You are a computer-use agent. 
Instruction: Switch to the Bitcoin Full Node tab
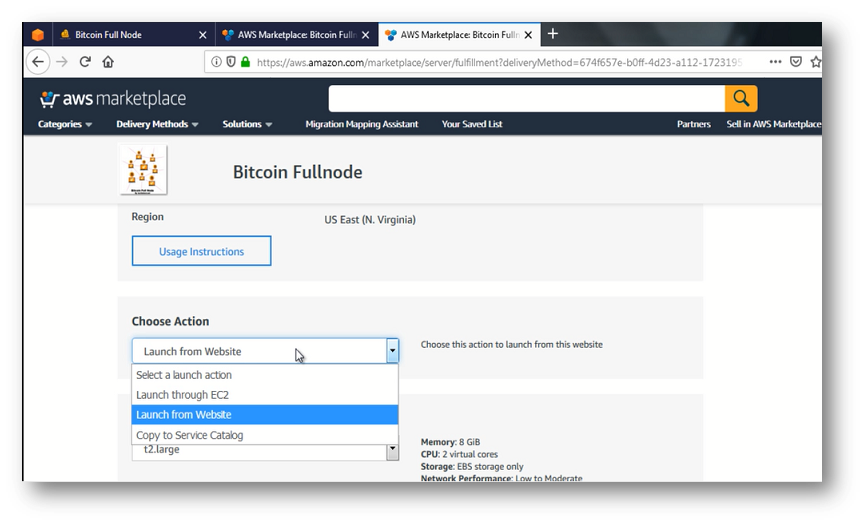[x=134, y=35]
